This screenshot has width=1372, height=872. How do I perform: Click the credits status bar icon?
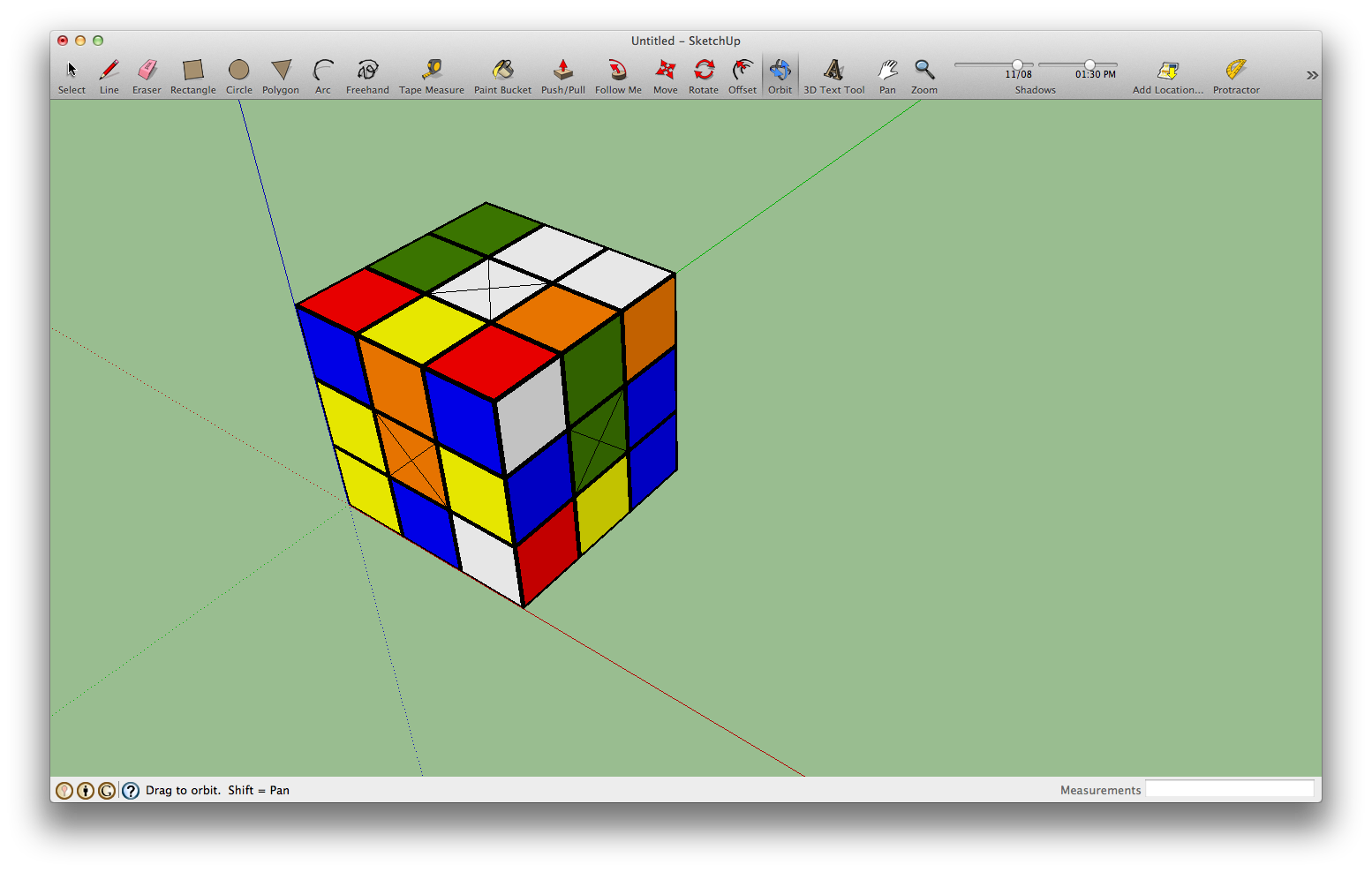86,791
